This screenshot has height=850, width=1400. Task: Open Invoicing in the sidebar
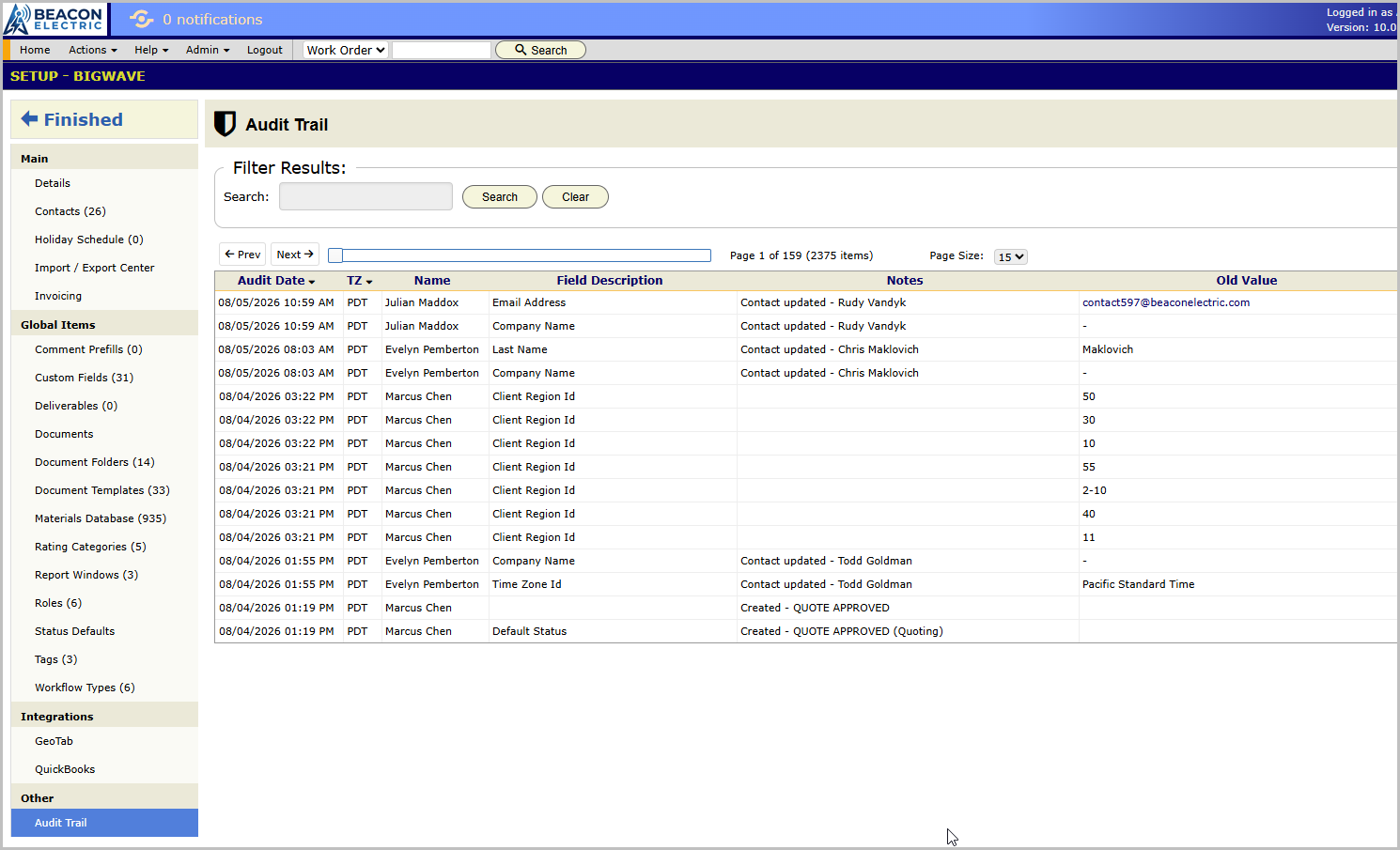(x=58, y=296)
